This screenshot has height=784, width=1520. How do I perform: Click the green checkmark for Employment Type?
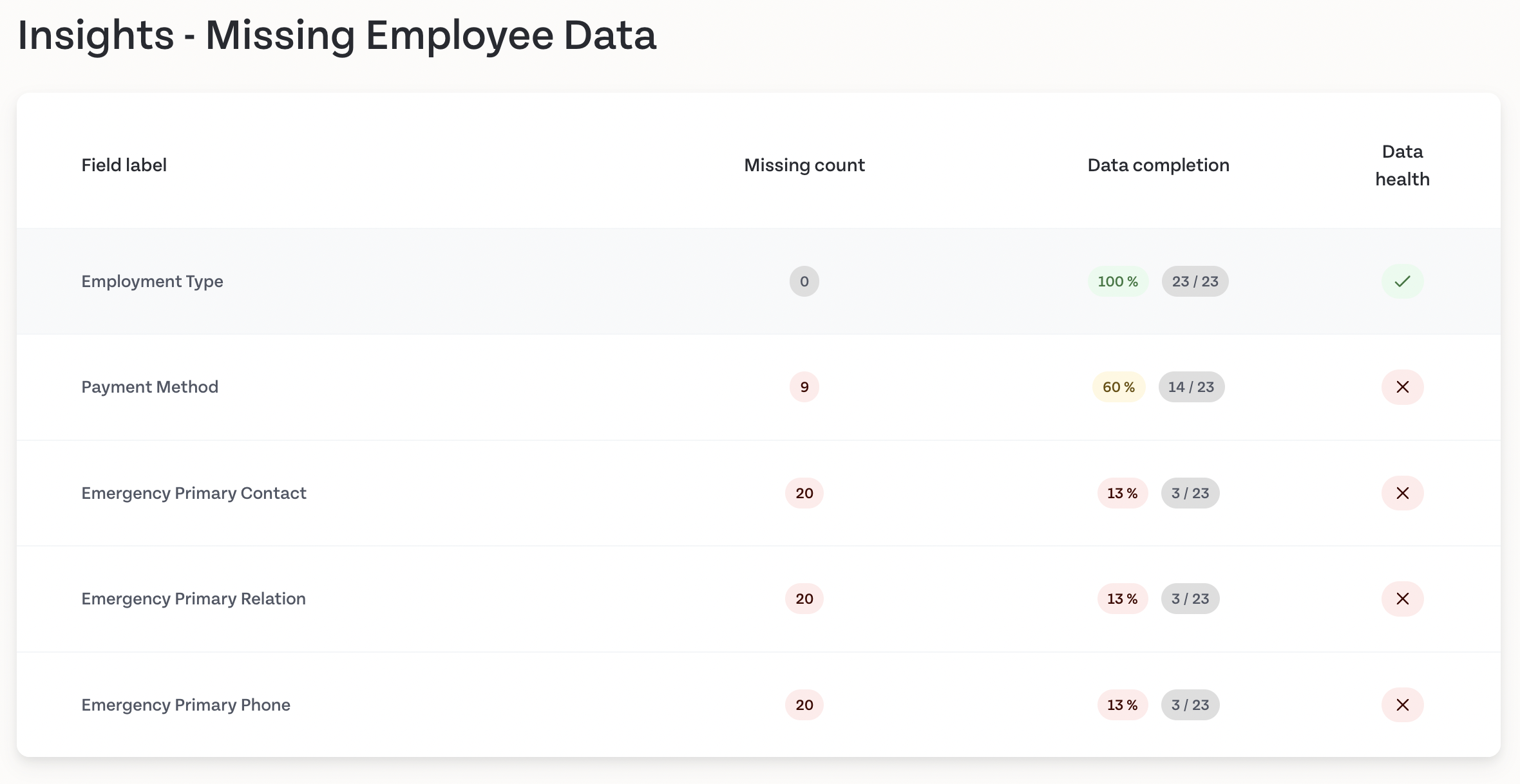click(x=1403, y=281)
